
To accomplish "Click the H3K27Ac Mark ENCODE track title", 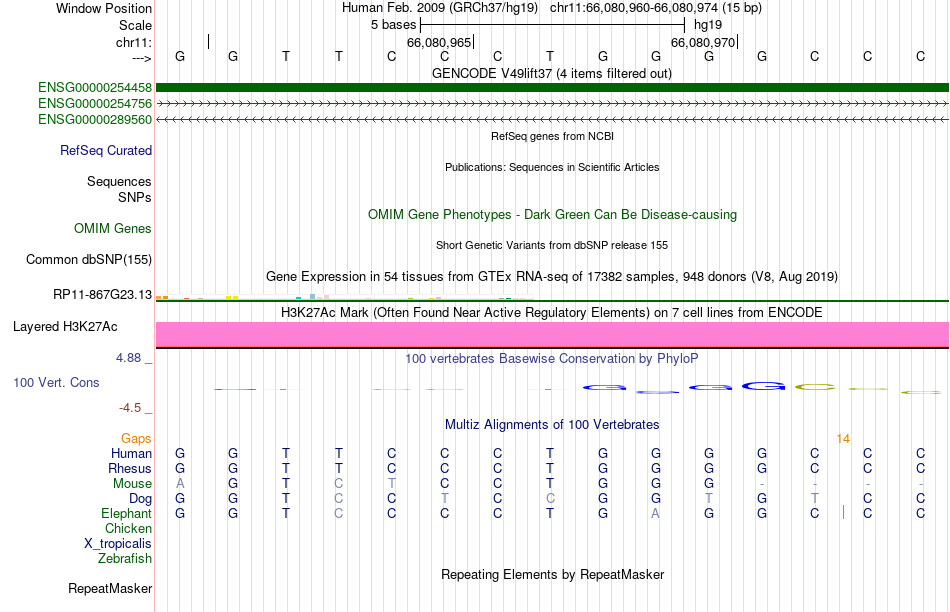I will 552,313.
